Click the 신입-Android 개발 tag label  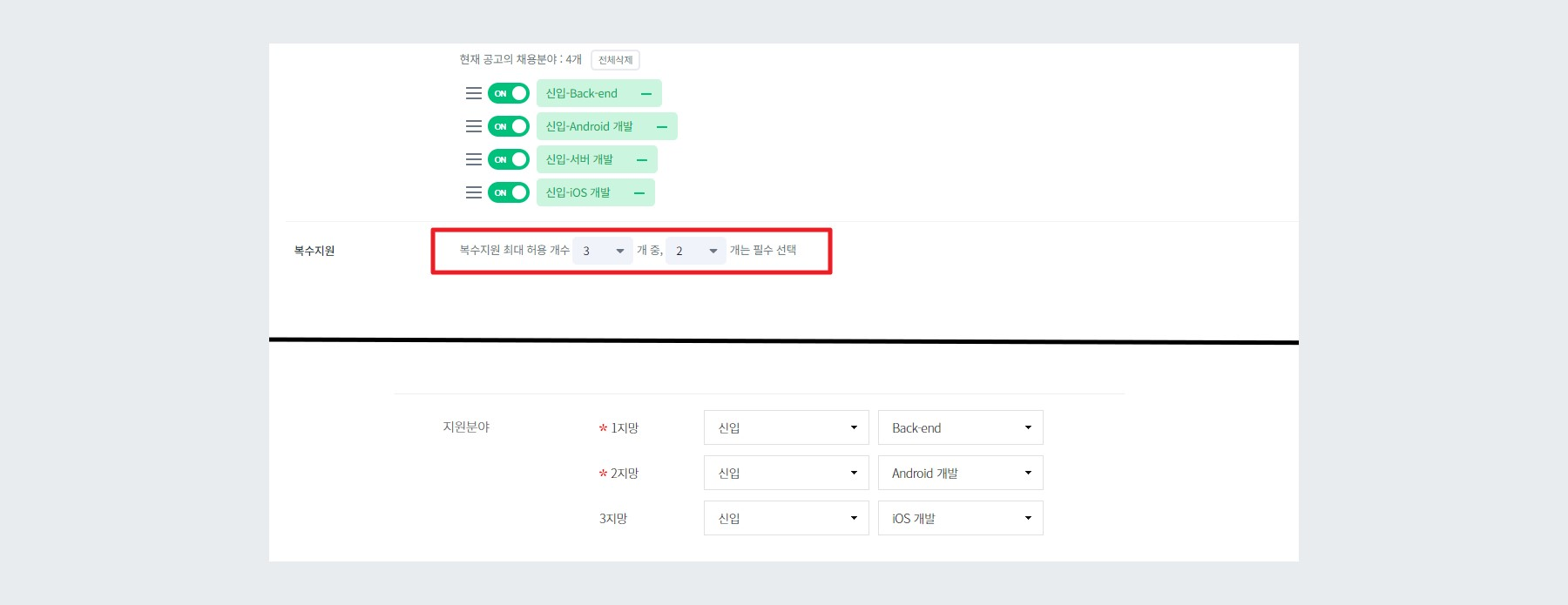pos(589,126)
